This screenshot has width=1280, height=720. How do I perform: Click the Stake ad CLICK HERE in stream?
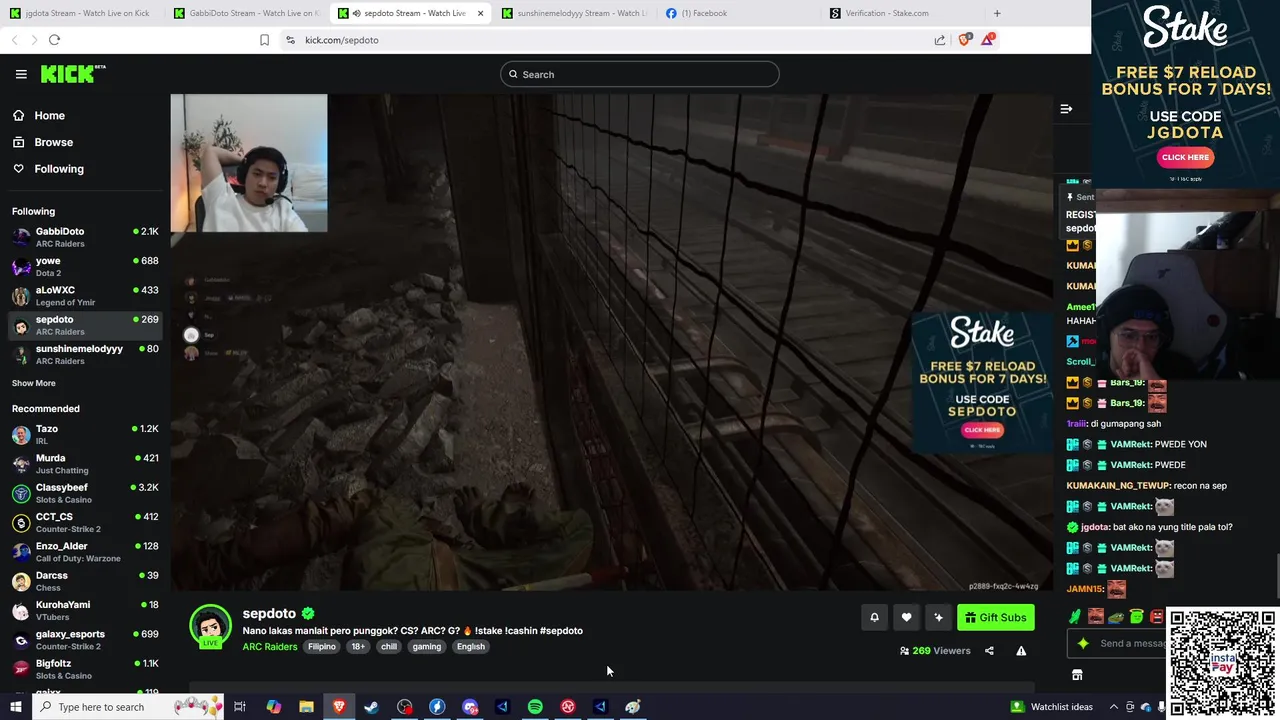pyautogui.click(x=982, y=430)
